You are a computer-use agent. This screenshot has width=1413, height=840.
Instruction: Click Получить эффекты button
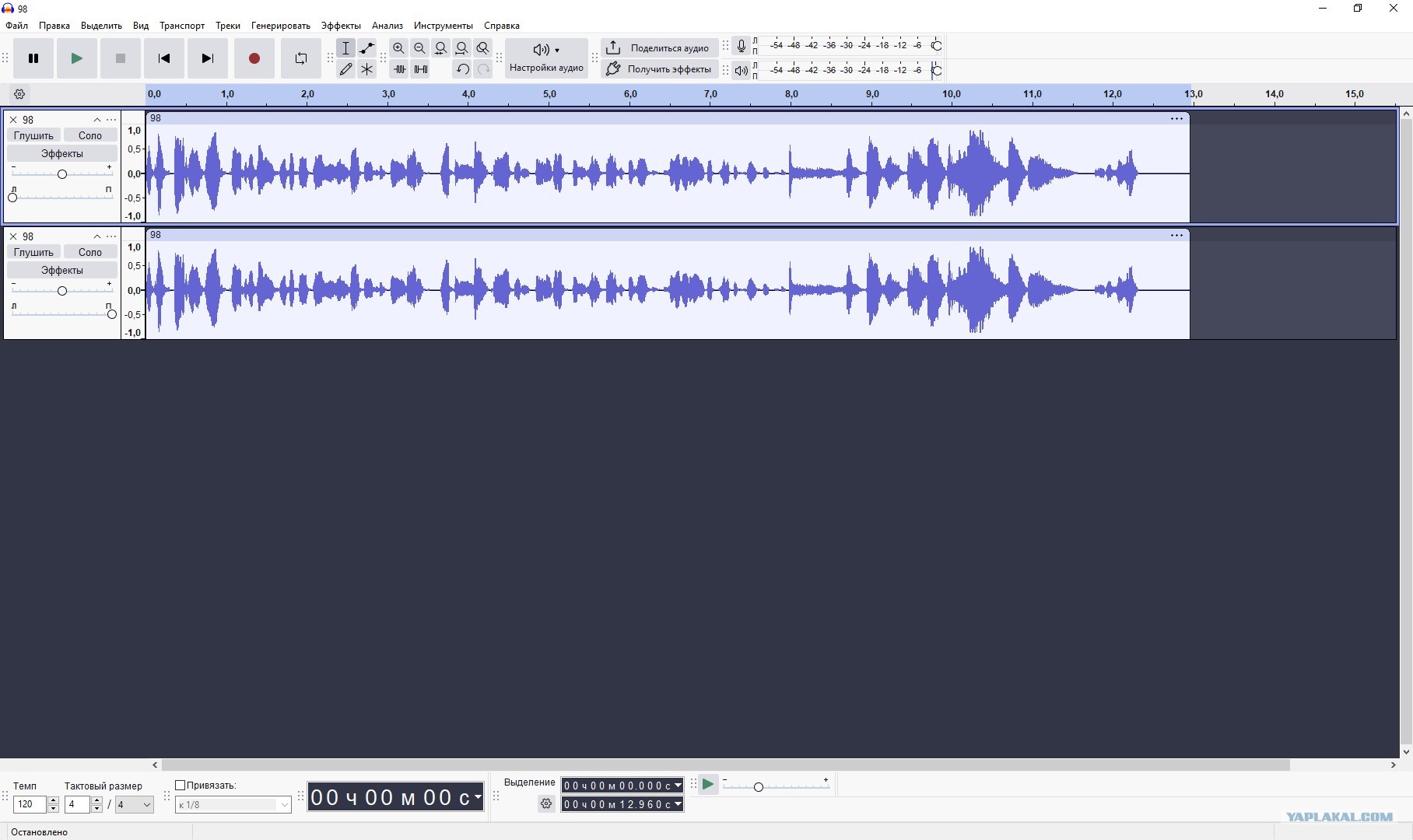pyautogui.click(x=659, y=69)
